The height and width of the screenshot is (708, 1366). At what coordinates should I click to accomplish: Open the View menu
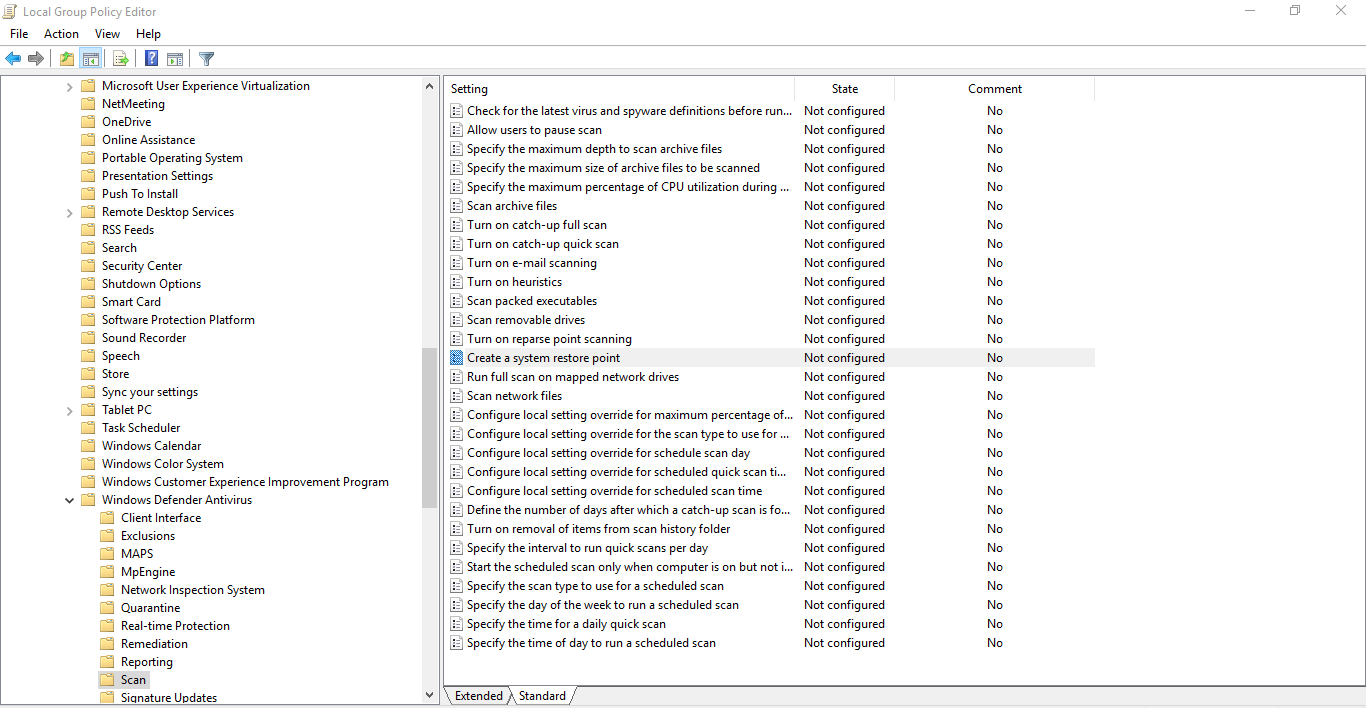point(107,33)
